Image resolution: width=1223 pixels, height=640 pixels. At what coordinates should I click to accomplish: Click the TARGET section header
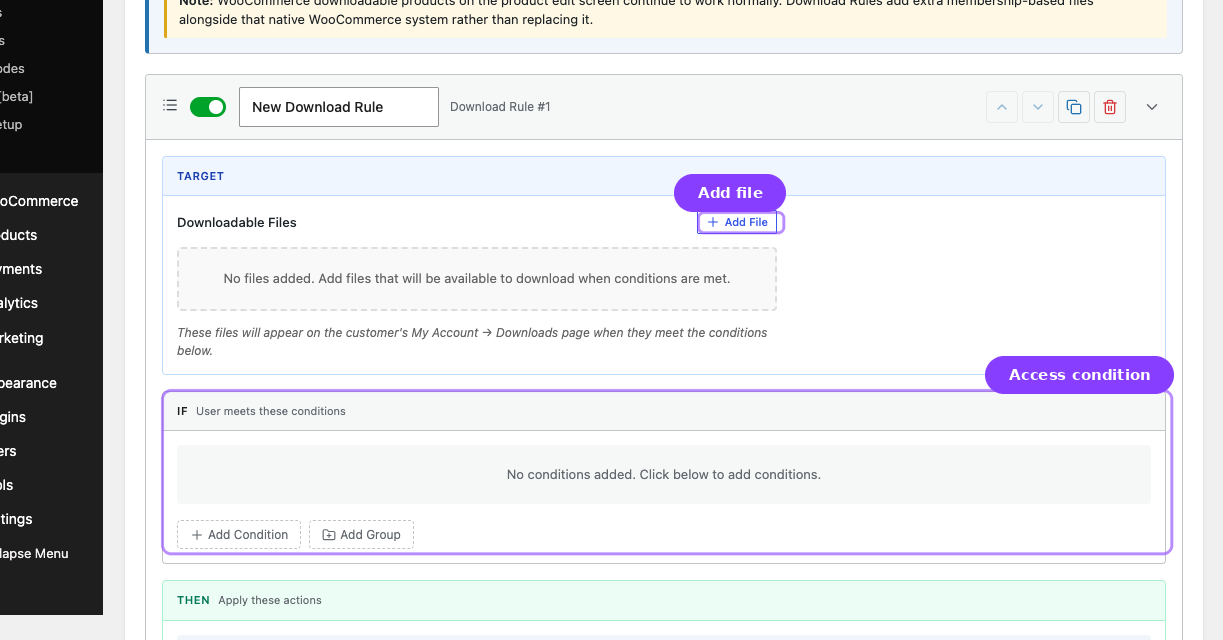664,176
